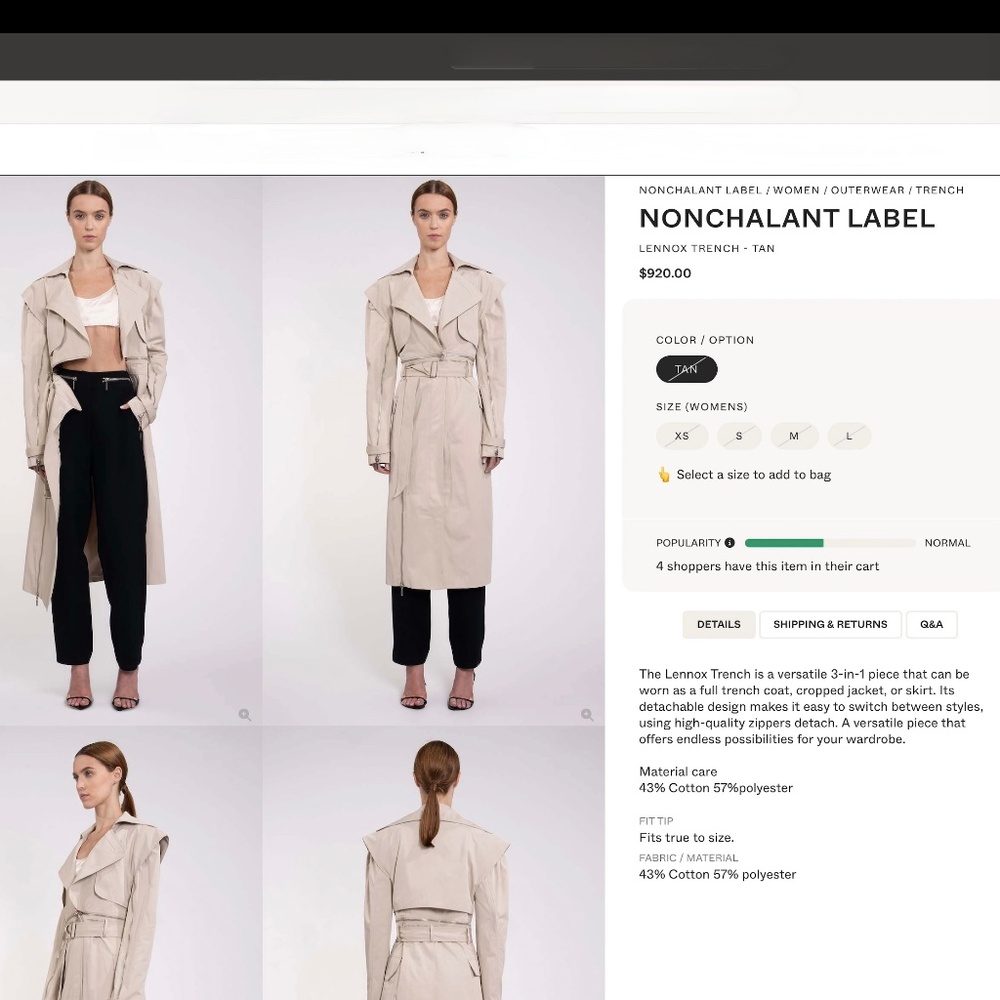Open the Popularity info icon
The width and height of the screenshot is (1000, 1000).
729,542
